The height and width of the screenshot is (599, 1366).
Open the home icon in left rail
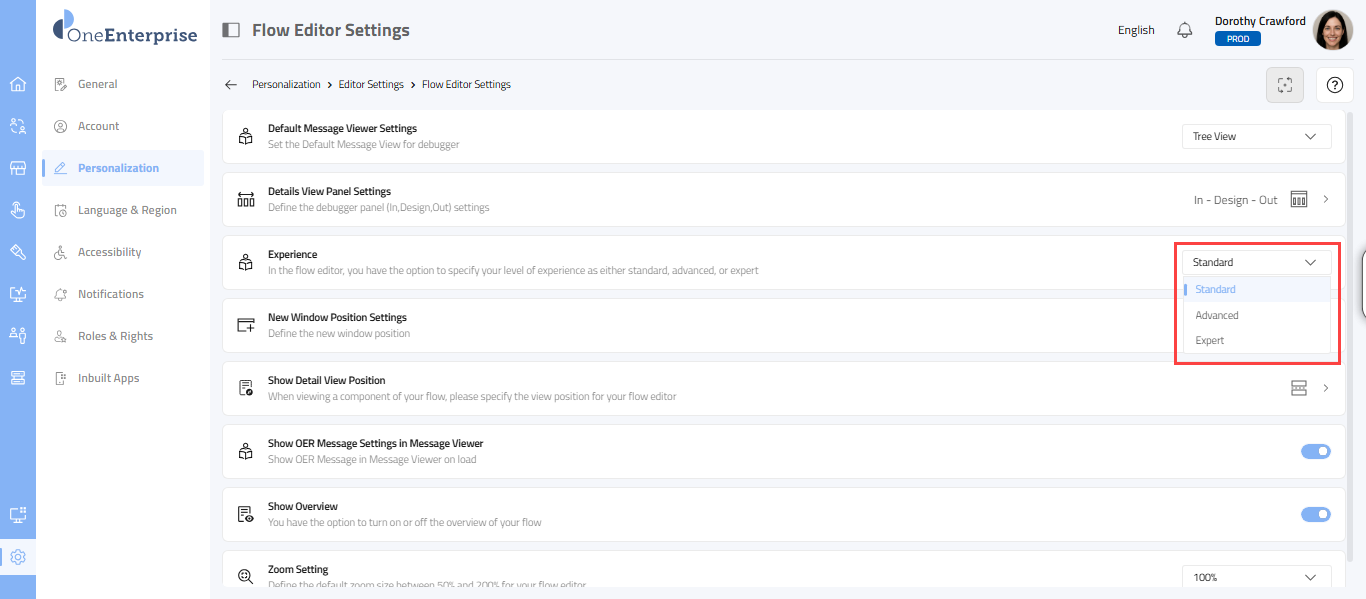[18, 84]
